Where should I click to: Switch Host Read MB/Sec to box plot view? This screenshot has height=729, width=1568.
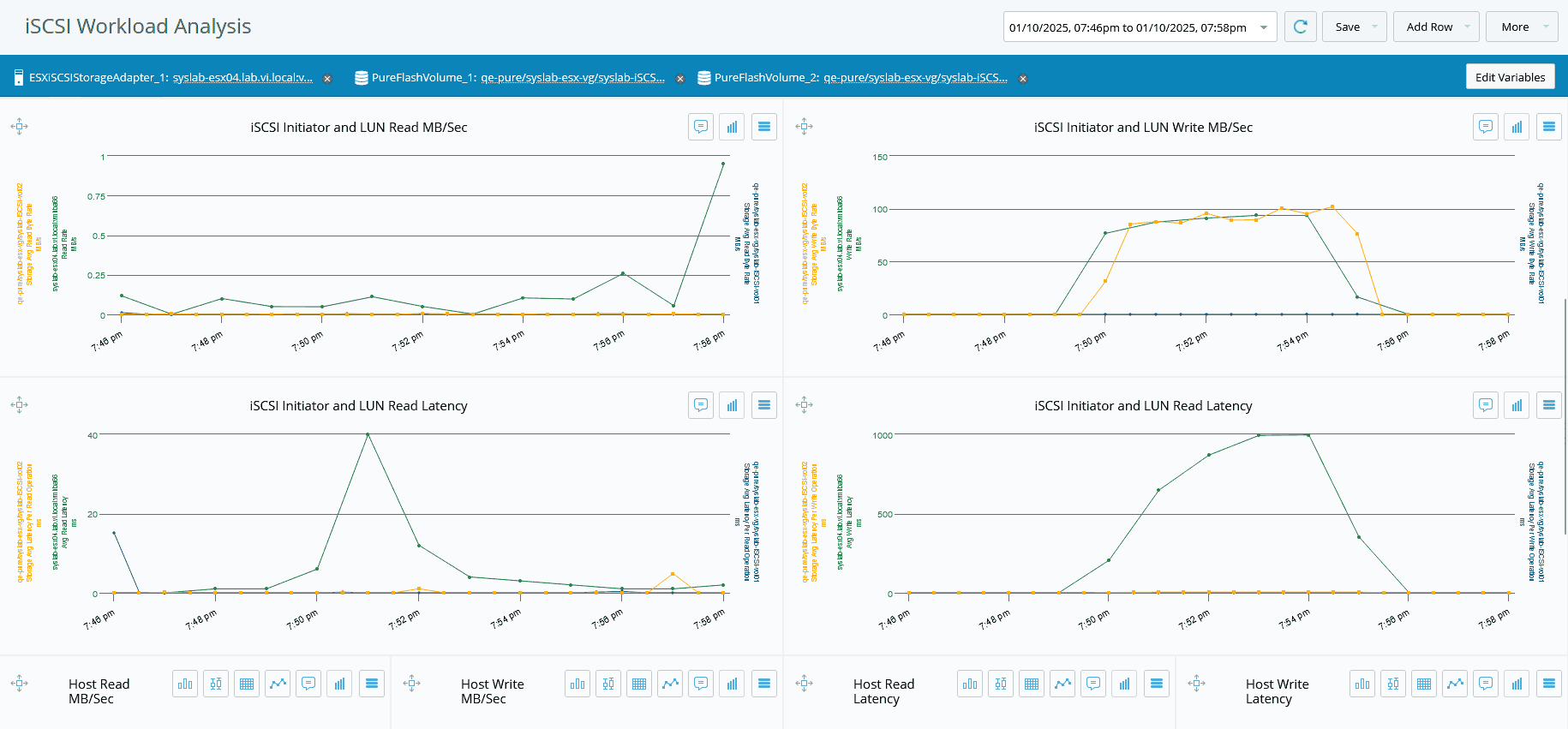coord(216,684)
